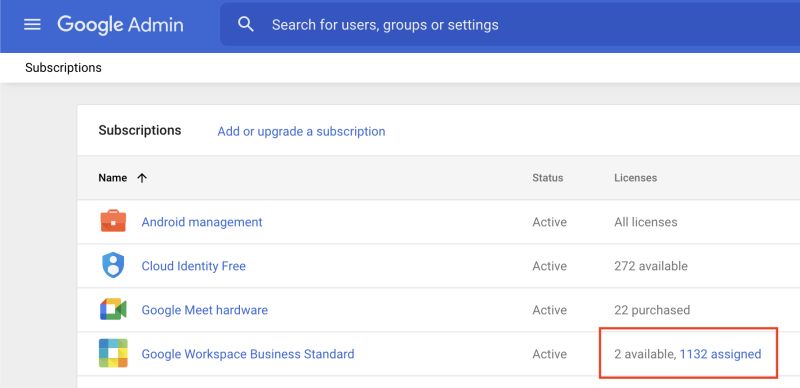Click the search magnifier icon
The height and width of the screenshot is (388, 800).
tap(246, 24)
